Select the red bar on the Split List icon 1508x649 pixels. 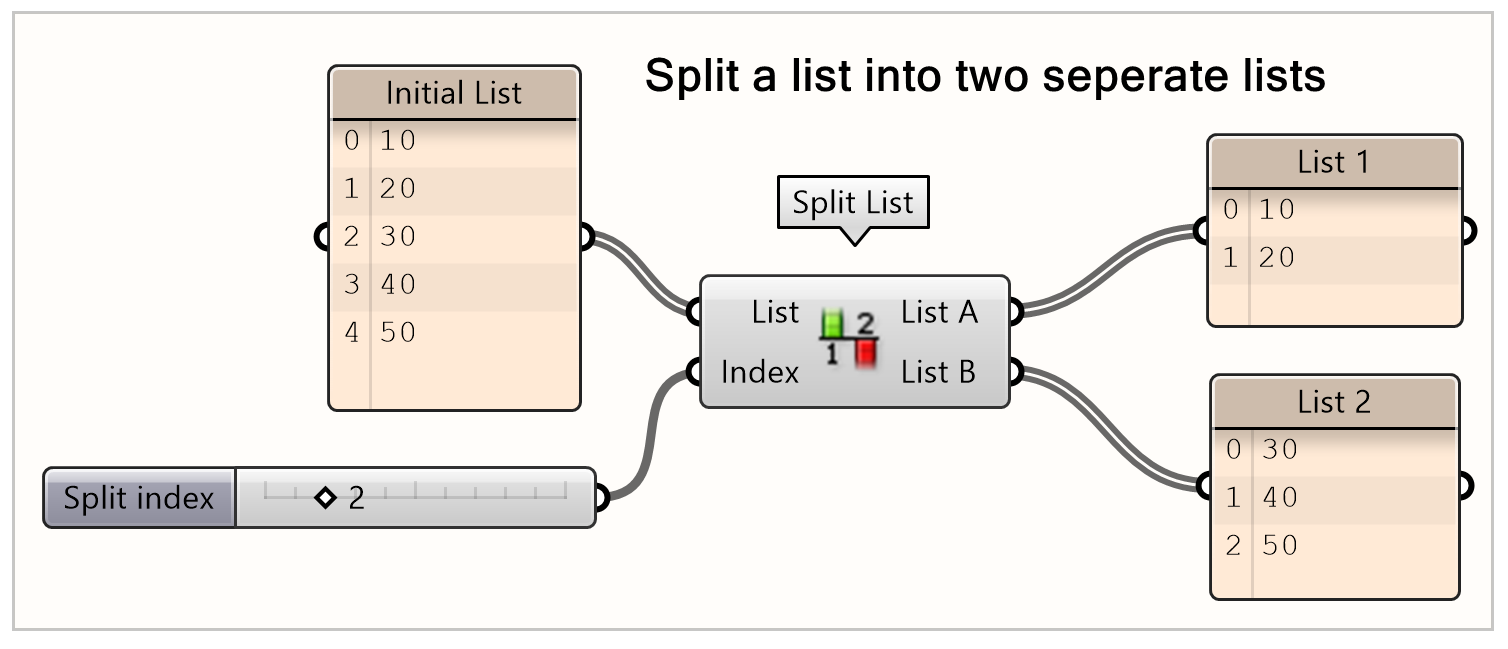863,353
